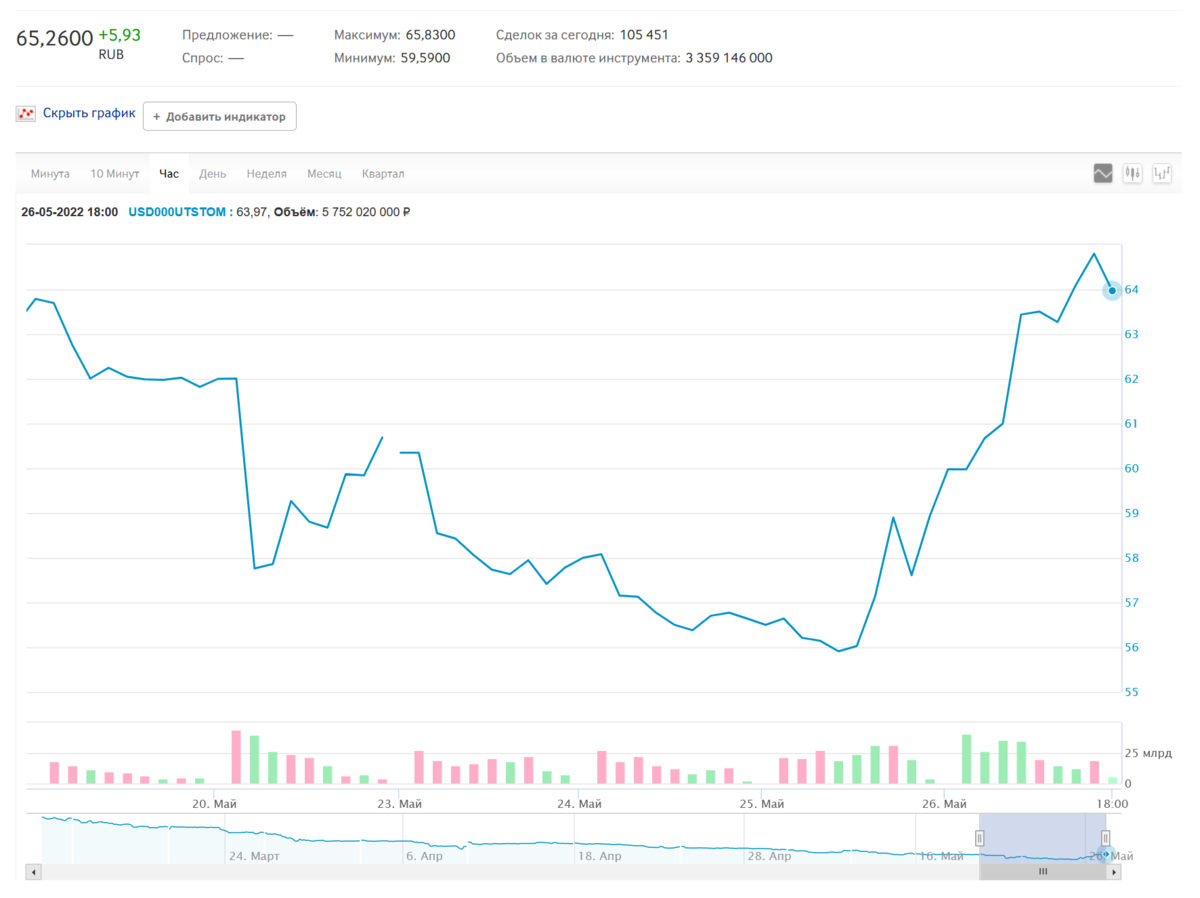Select the День interval tab

click(x=212, y=174)
